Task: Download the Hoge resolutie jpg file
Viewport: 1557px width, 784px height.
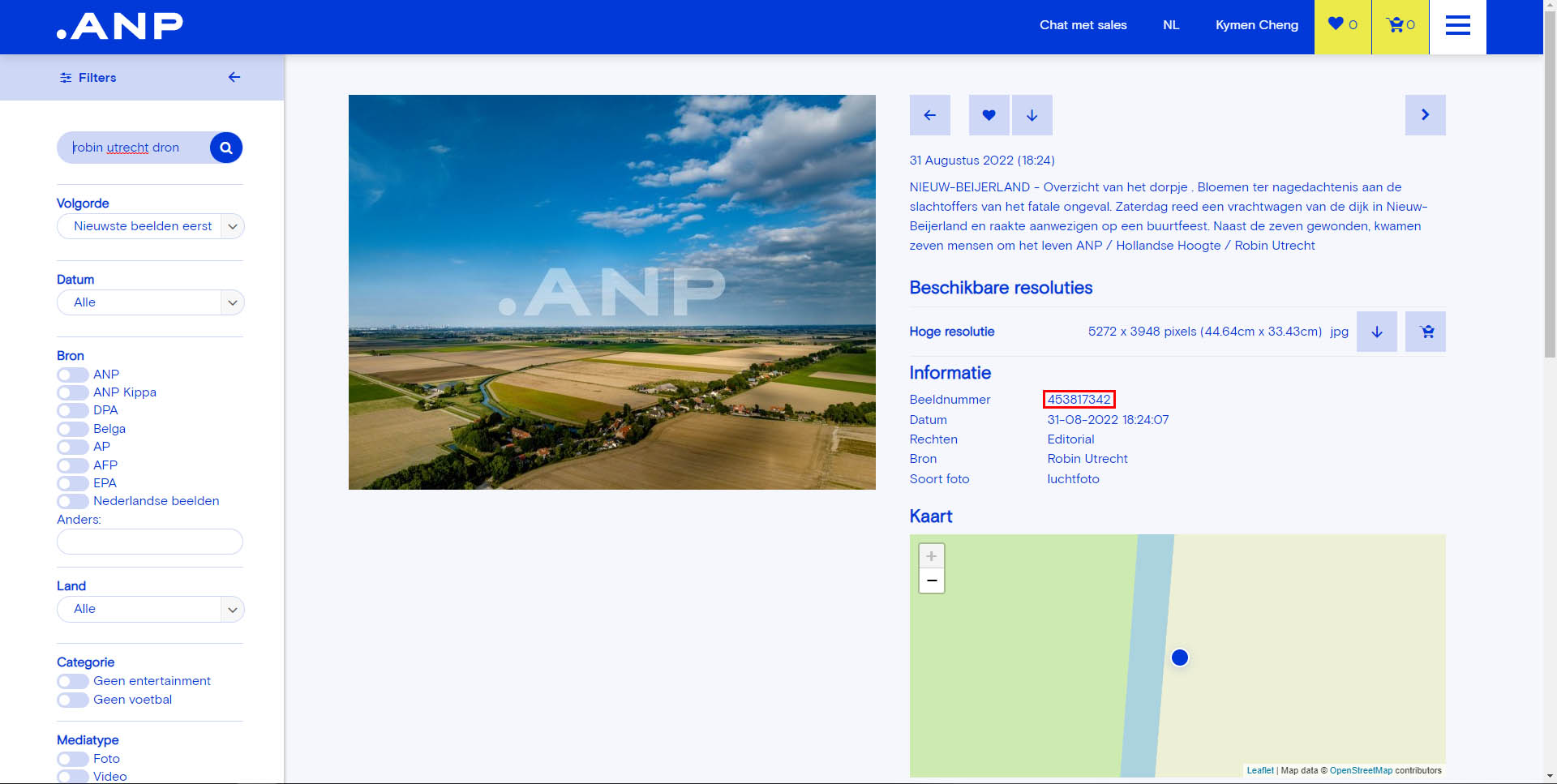Action: (1376, 332)
